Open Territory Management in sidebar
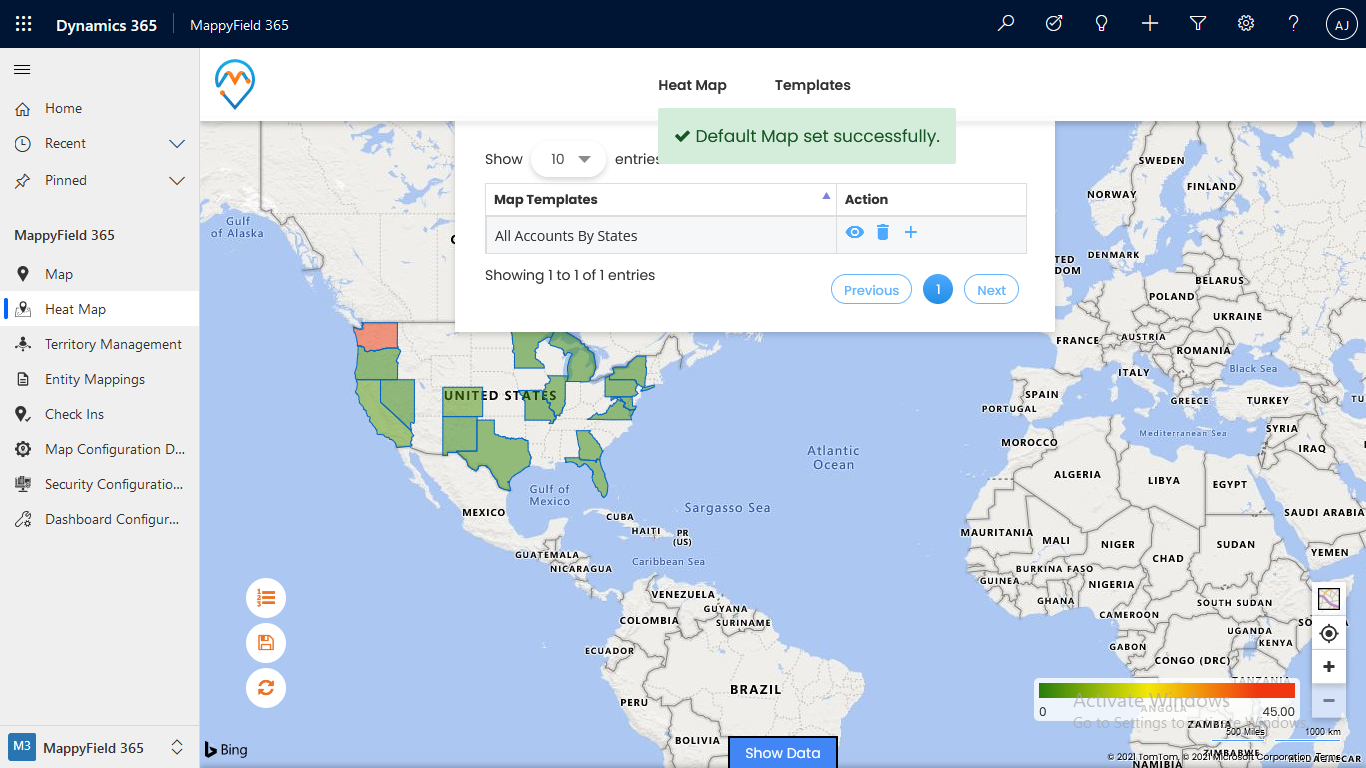The height and width of the screenshot is (768, 1366). [x=100, y=344]
